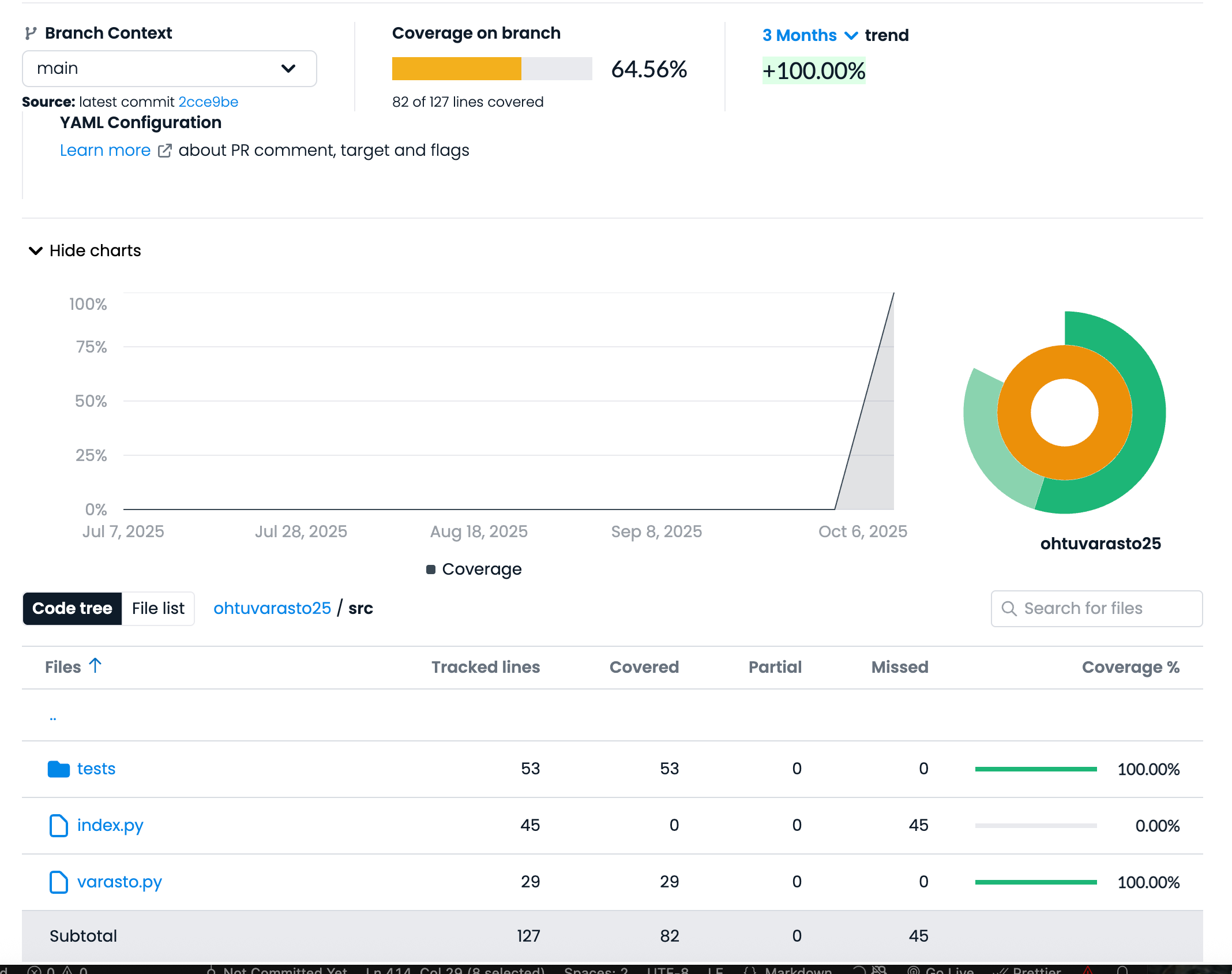Switch to Code tree view
1232x974 pixels.
[72, 609]
